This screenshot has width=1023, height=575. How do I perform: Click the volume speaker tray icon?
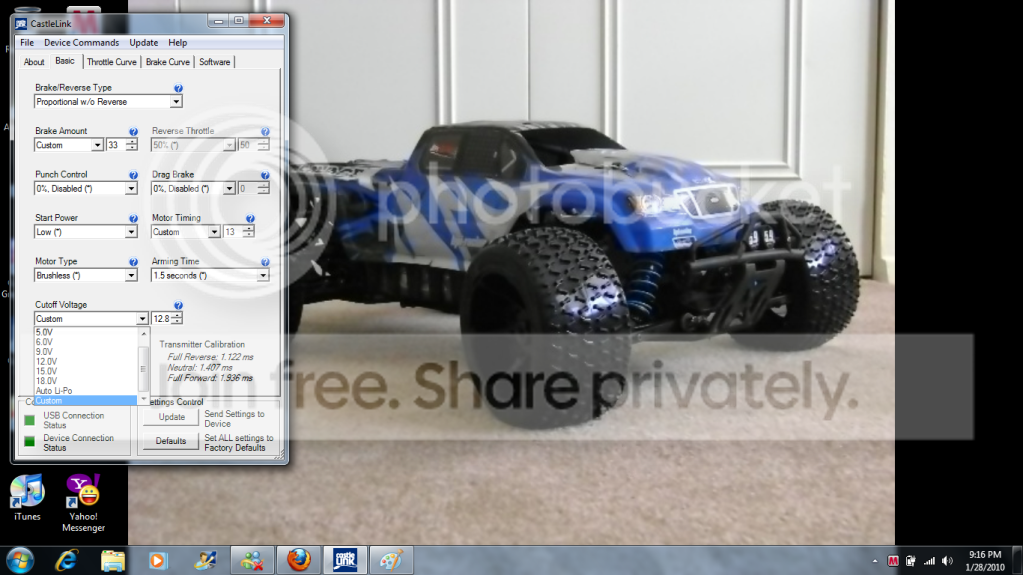point(947,561)
